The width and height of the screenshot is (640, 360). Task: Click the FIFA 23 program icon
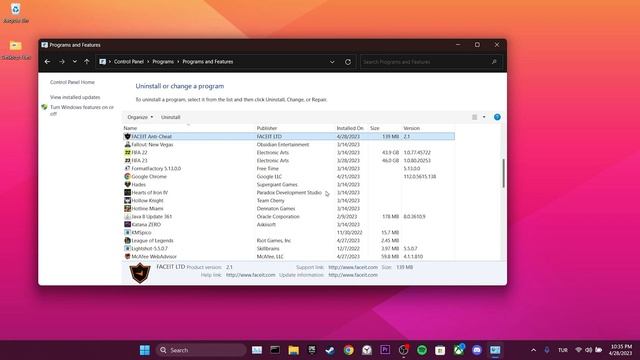[x=127, y=160]
